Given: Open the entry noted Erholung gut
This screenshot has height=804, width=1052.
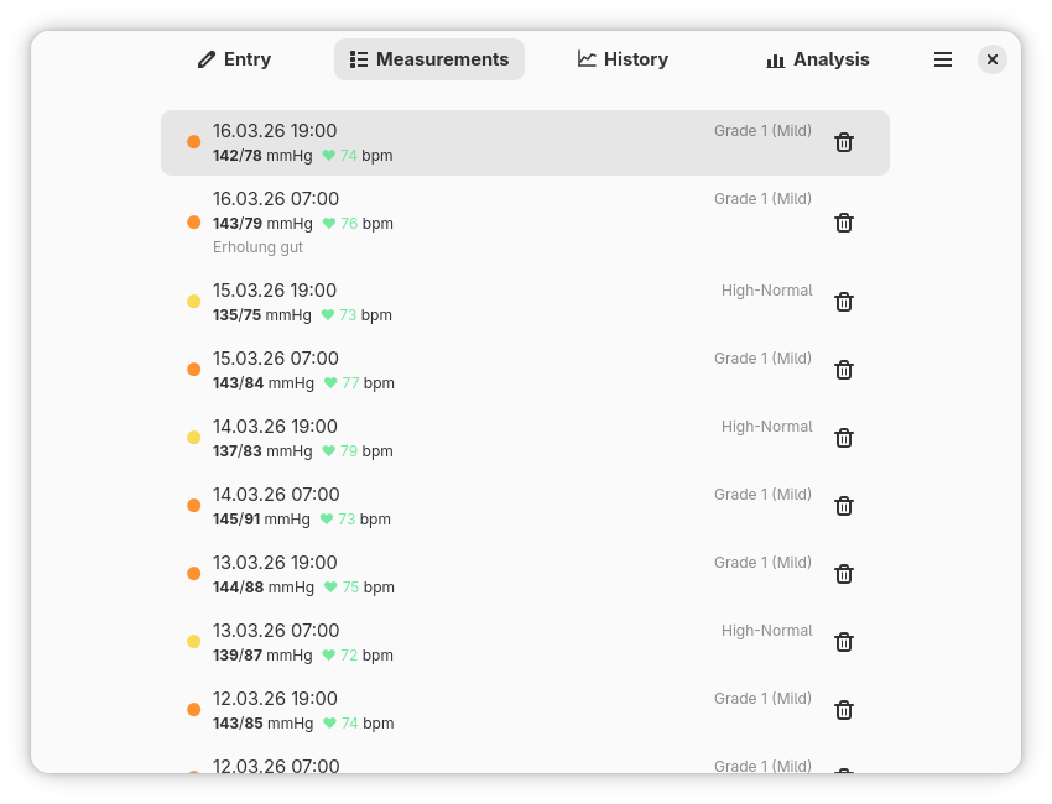Looking at the screenshot, I should click(x=500, y=222).
